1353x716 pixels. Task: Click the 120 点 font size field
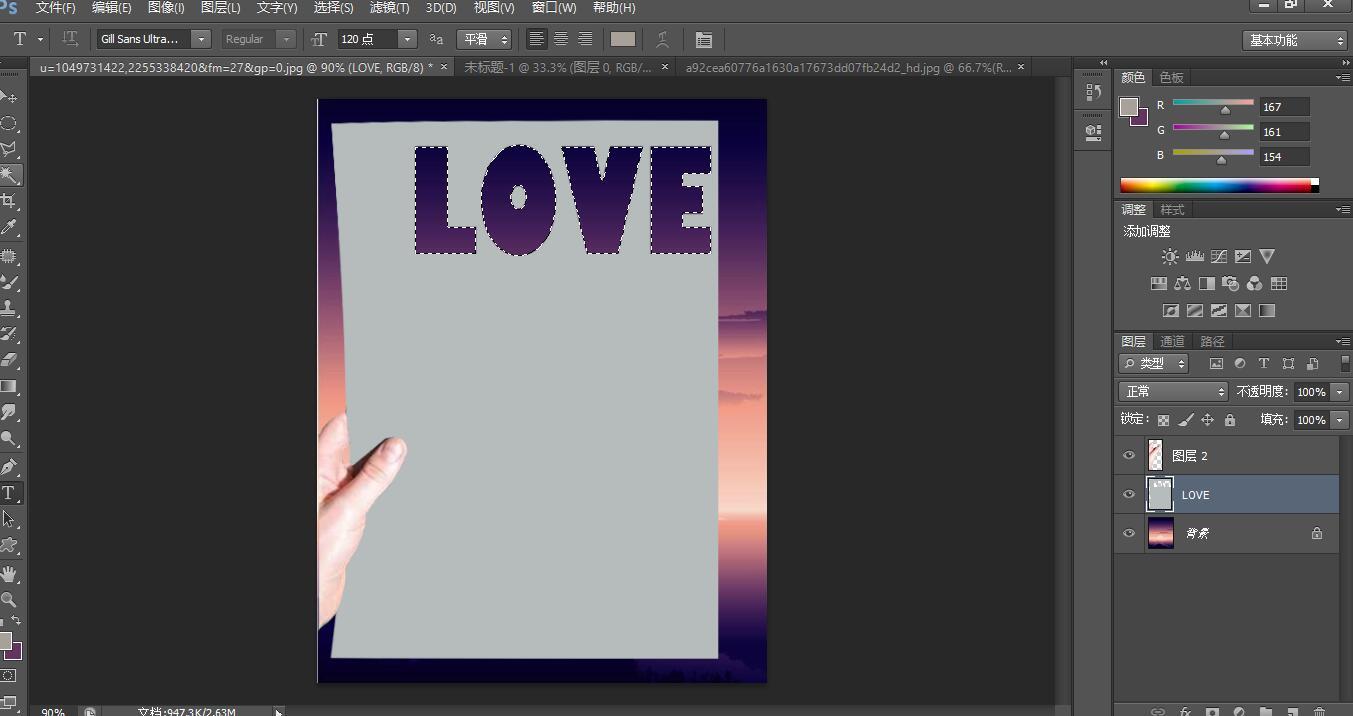click(x=366, y=39)
